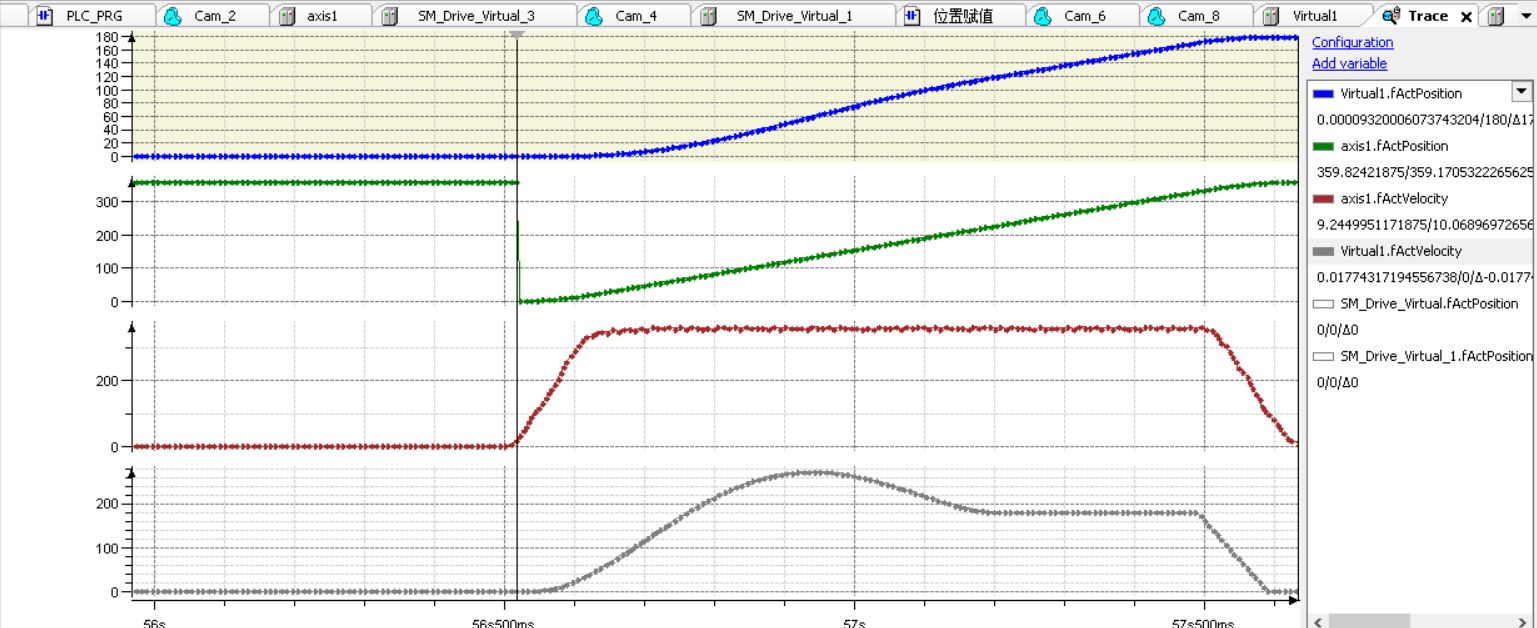
Task: Click the trace cursor marker atop chart
Action: [517, 34]
